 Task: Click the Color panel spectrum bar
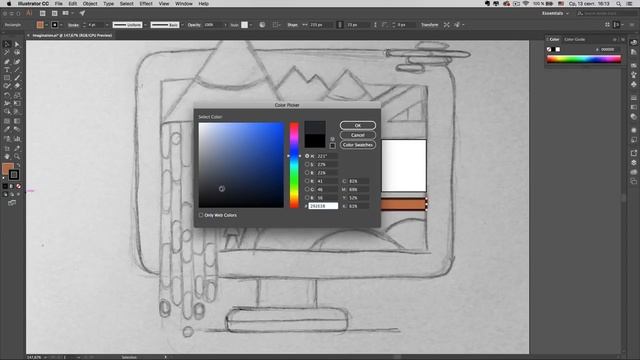click(584, 59)
